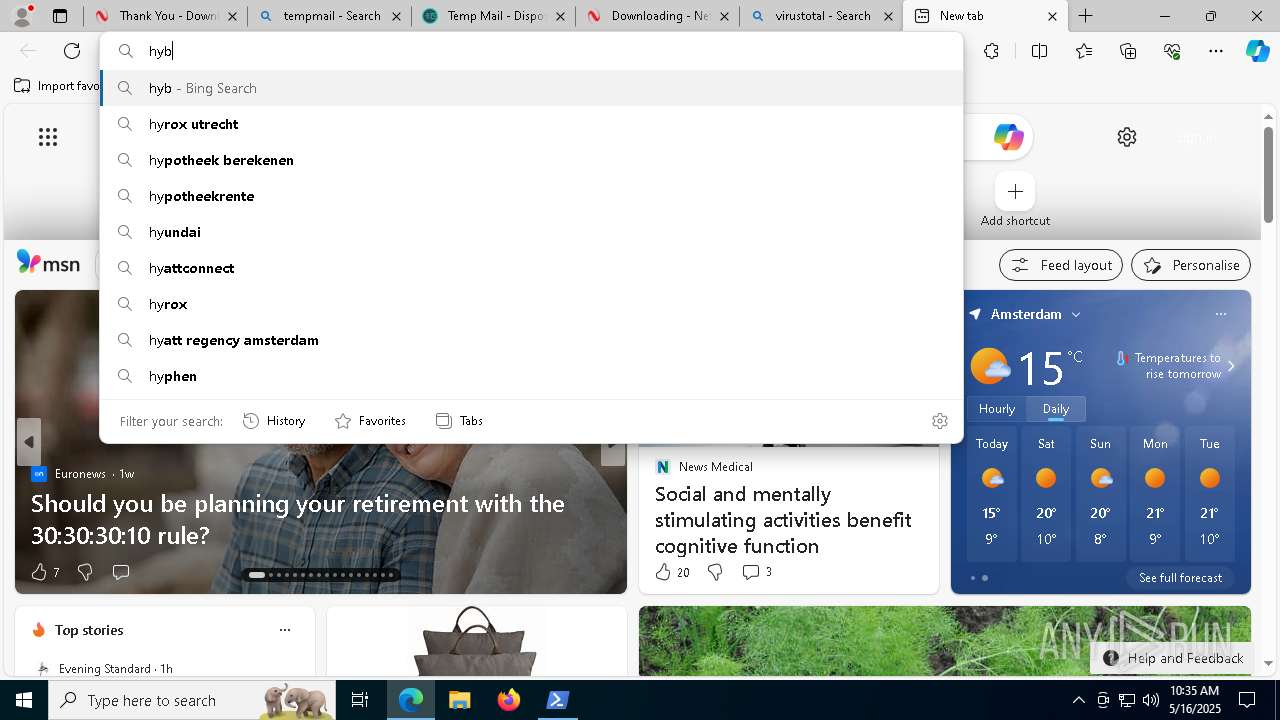Image resolution: width=1280 pixels, height=720 pixels.
Task: Refresh the current page
Action: pyautogui.click(x=72, y=51)
